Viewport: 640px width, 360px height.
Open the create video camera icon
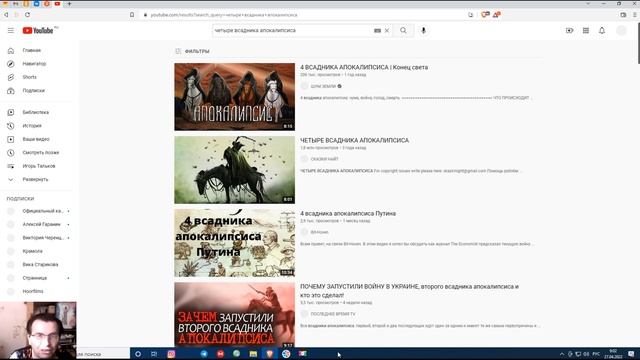click(x=569, y=31)
